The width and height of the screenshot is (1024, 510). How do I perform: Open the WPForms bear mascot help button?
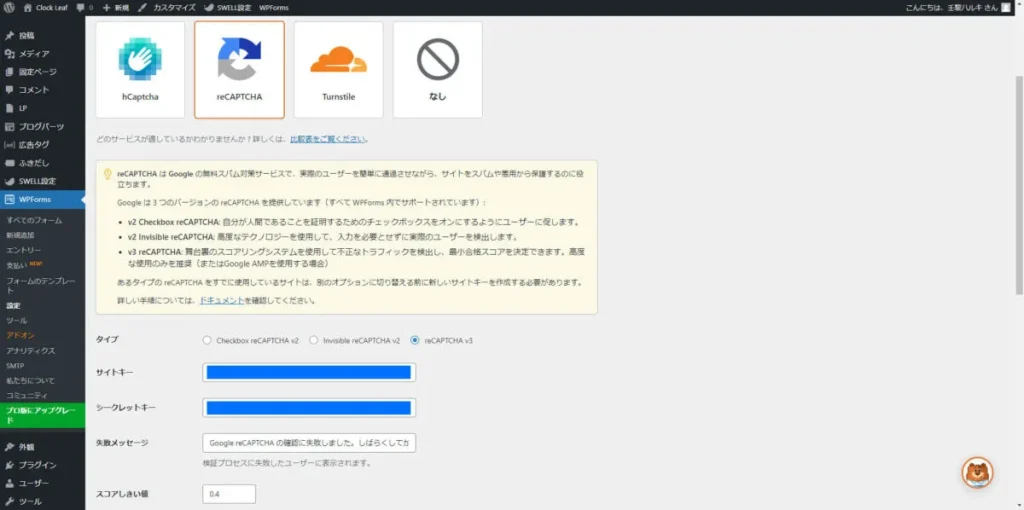pyautogui.click(x=978, y=473)
